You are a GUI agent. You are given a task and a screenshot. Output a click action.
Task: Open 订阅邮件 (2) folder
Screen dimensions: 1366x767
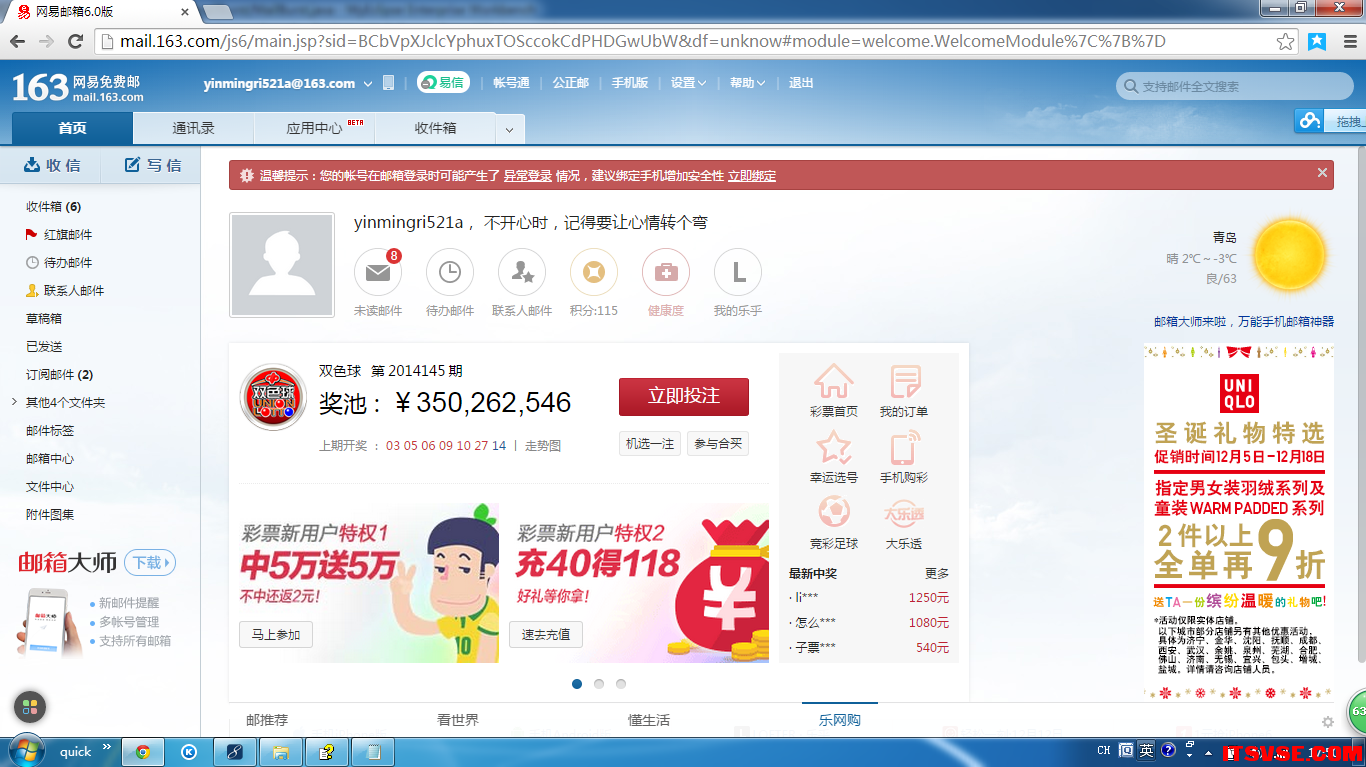tap(59, 374)
